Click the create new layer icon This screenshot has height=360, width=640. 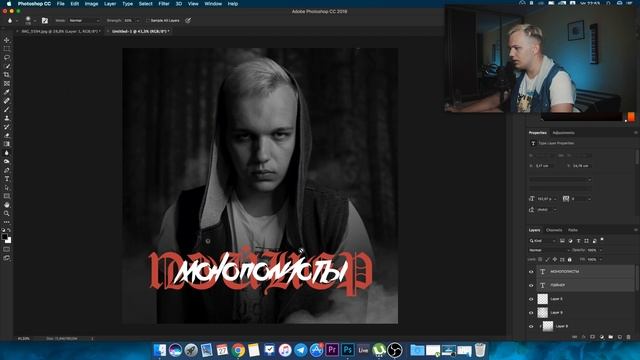pos(620,337)
